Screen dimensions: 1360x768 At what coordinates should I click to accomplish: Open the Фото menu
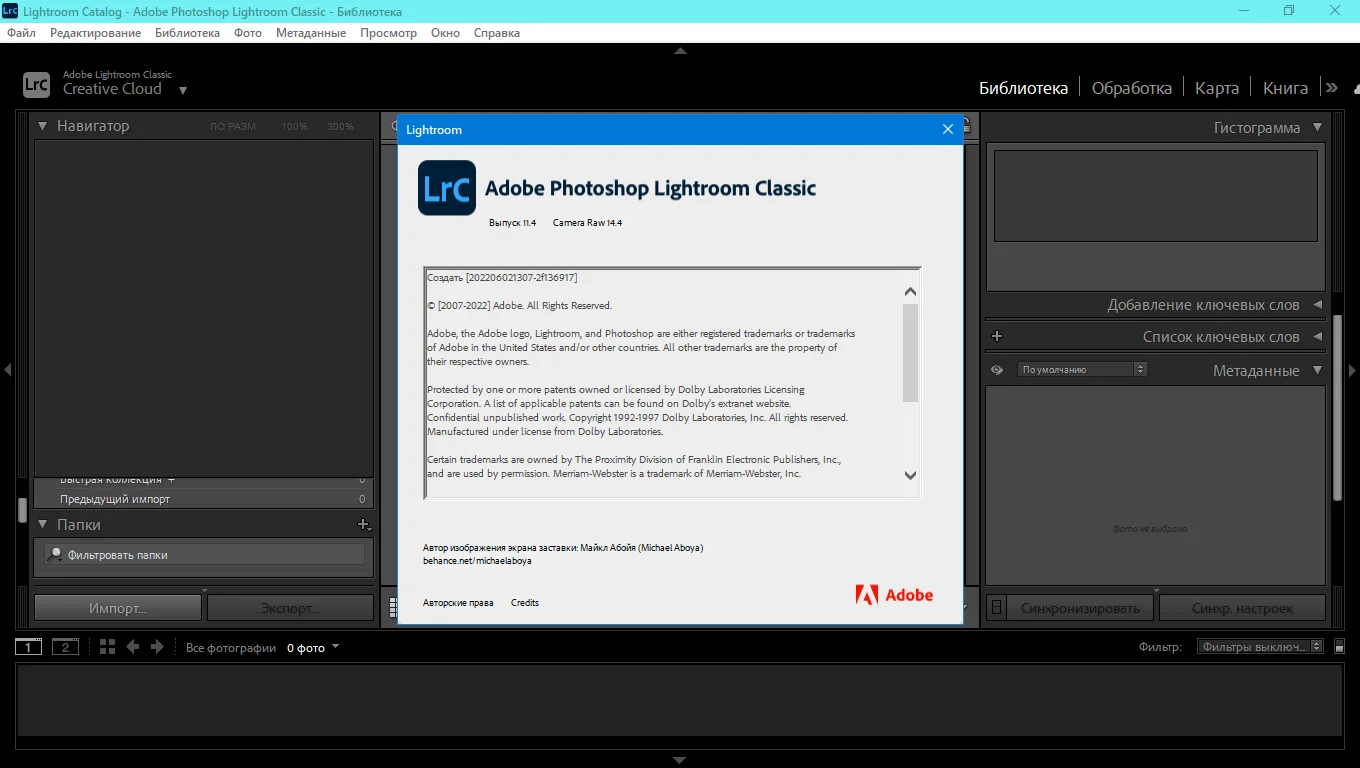pos(248,33)
